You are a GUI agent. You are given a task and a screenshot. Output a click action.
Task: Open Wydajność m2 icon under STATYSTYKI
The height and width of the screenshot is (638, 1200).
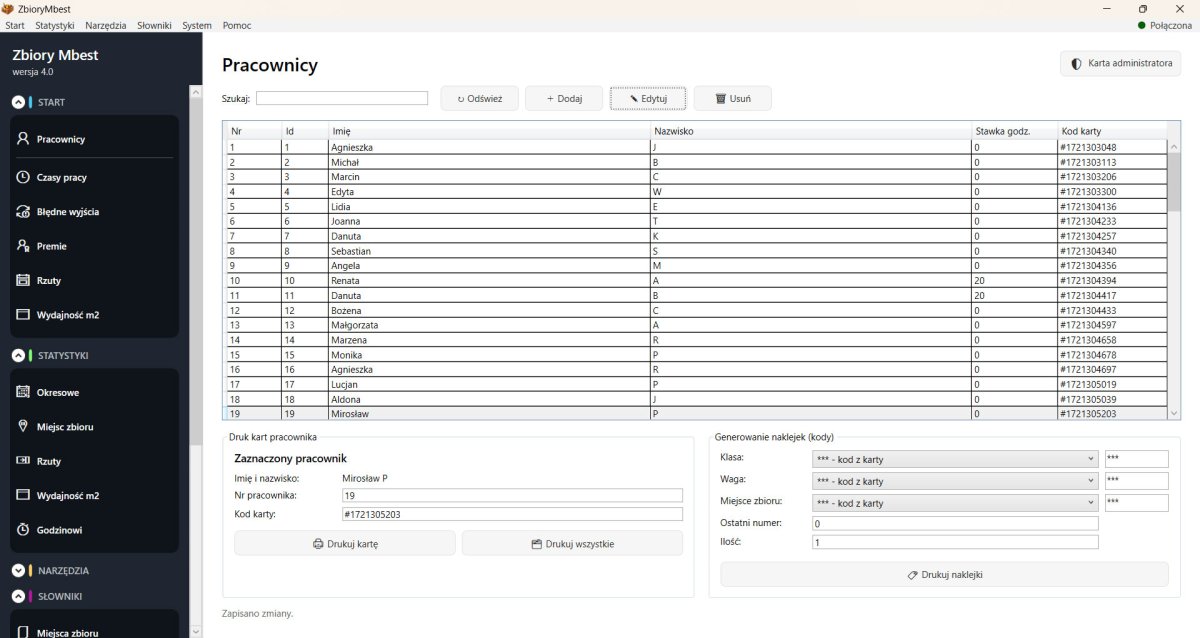coord(23,495)
